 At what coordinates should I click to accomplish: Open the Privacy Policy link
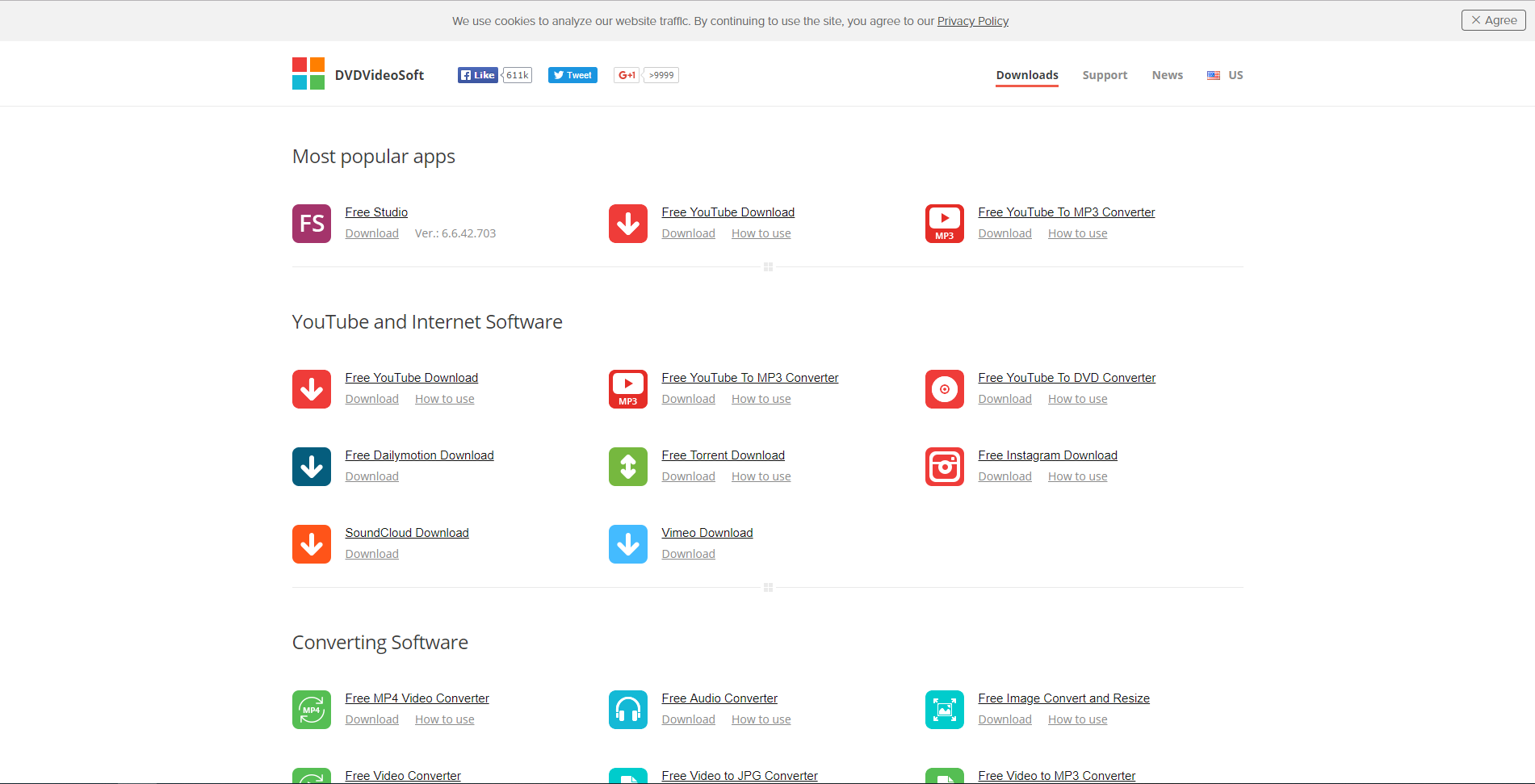pyautogui.click(x=972, y=21)
